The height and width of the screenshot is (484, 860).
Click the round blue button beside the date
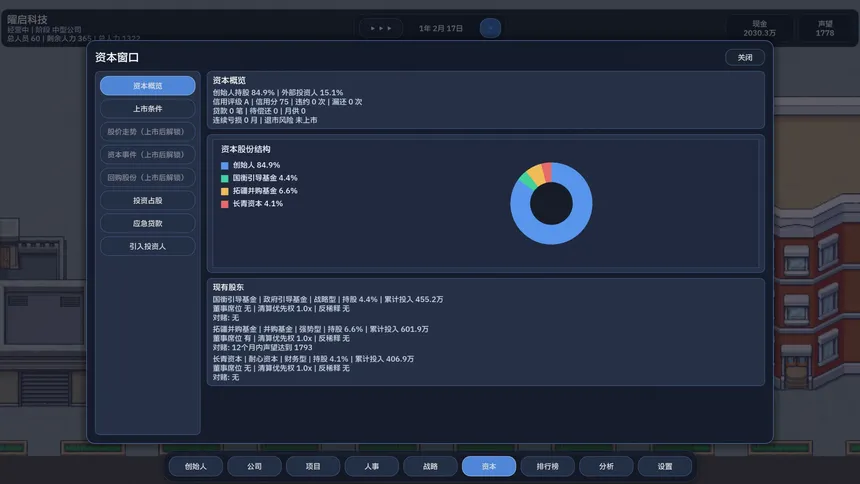(x=490, y=28)
